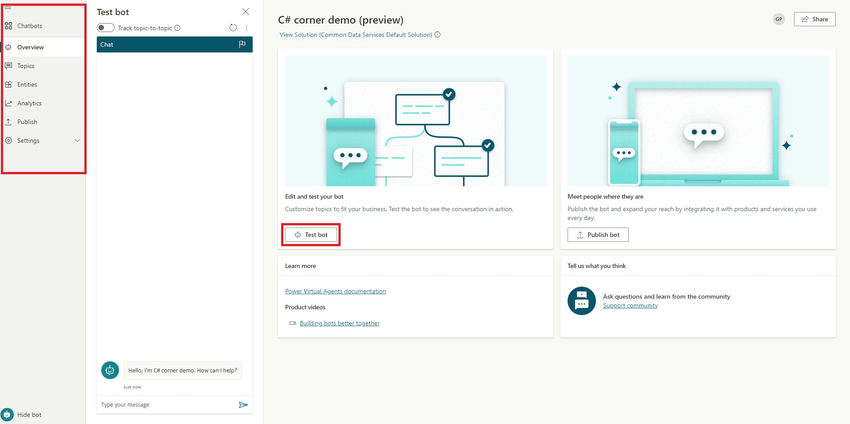Click the Share button

tap(815, 19)
